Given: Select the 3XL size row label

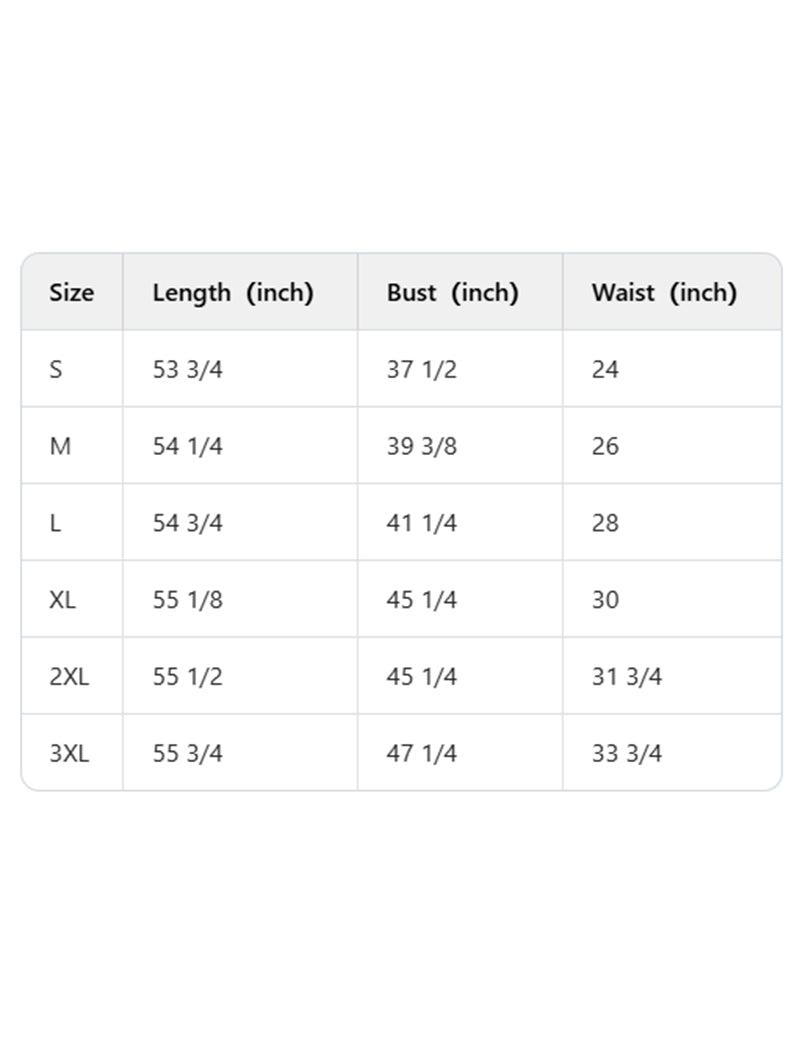Looking at the screenshot, I should (69, 753).
